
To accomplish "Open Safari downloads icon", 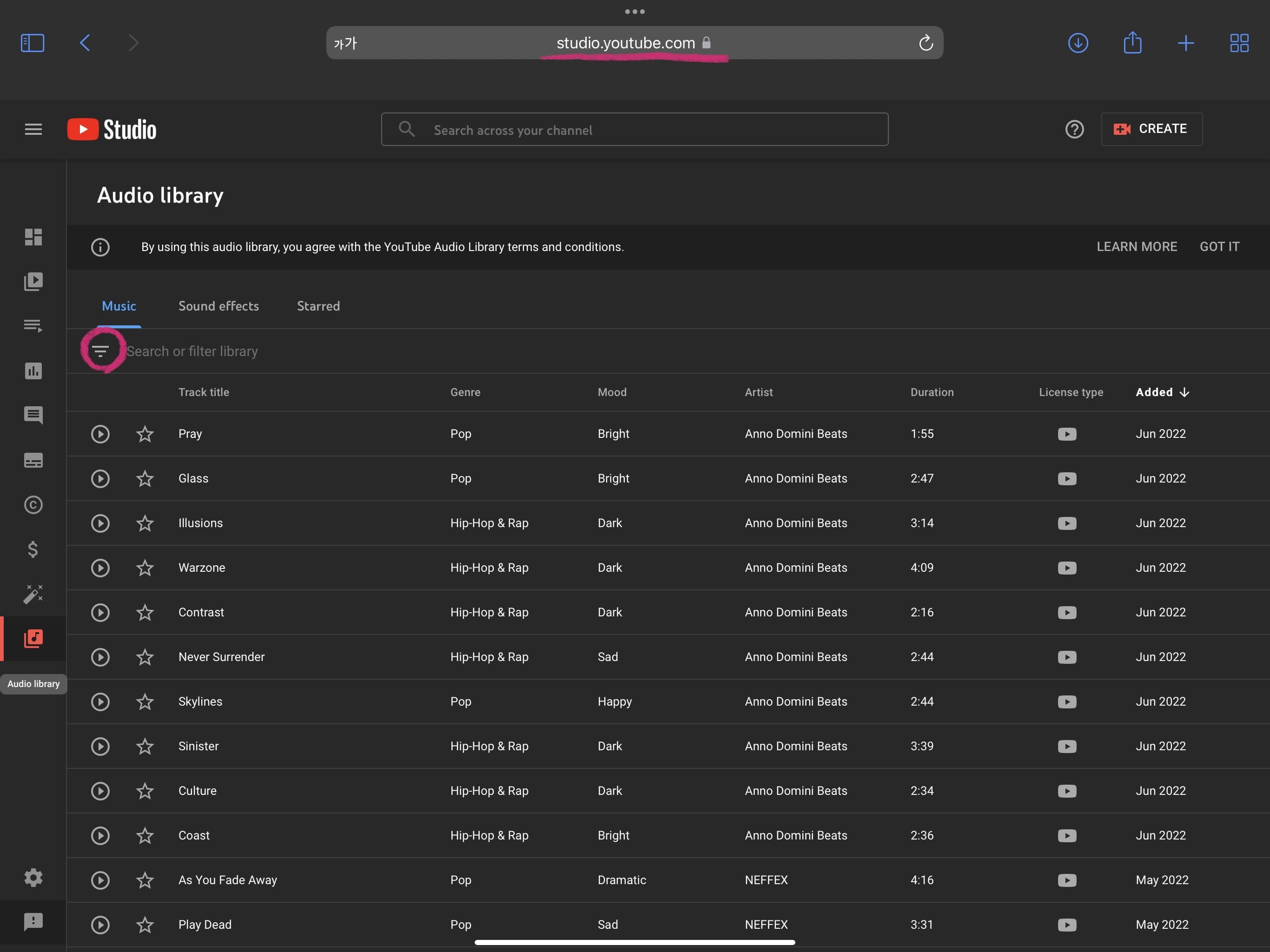I will (x=1078, y=43).
